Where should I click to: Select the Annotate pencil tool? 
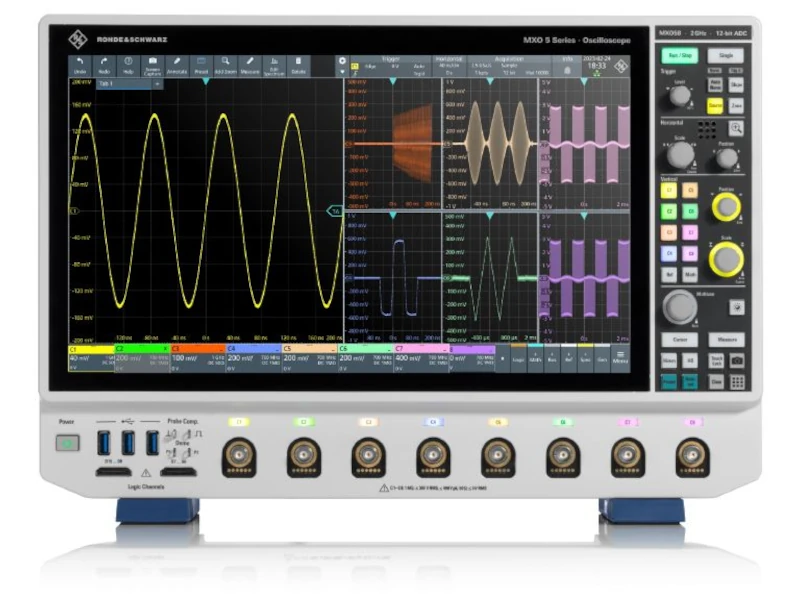click(177, 65)
